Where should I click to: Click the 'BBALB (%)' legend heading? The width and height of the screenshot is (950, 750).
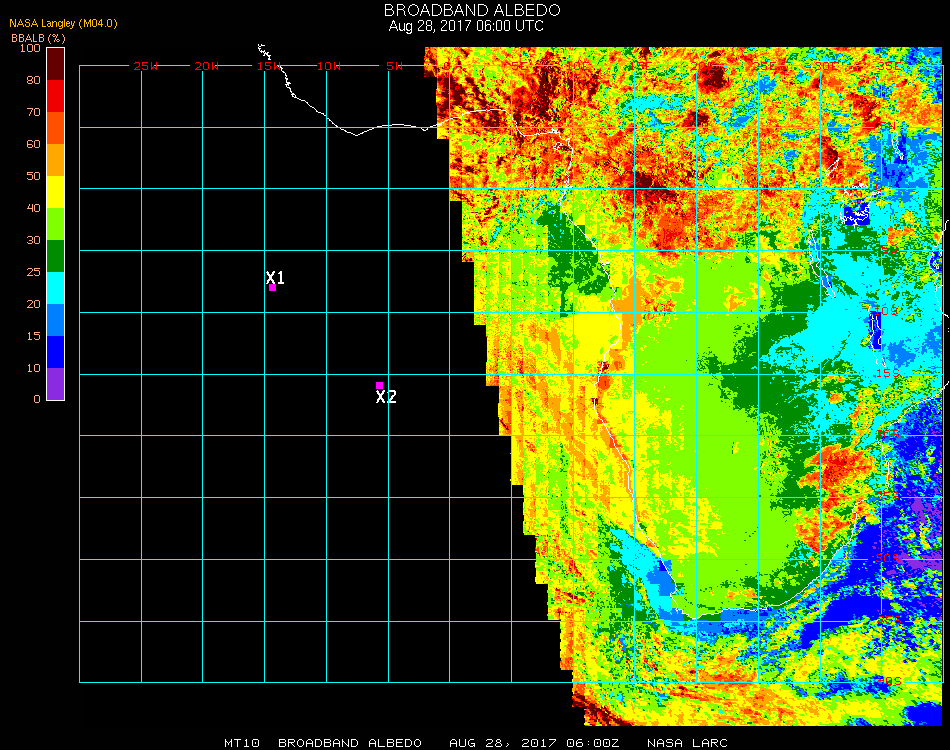click(38, 38)
